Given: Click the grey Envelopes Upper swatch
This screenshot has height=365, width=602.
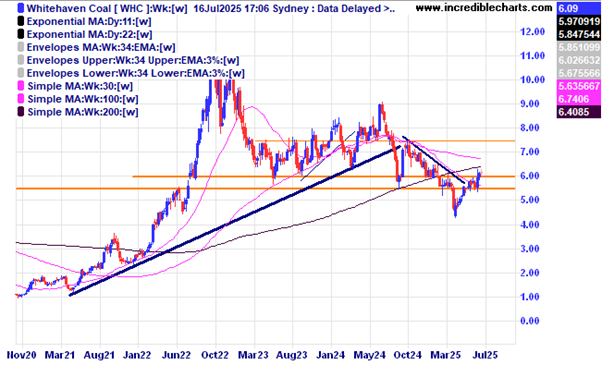Looking at the screenshot, I should (21, 60).
